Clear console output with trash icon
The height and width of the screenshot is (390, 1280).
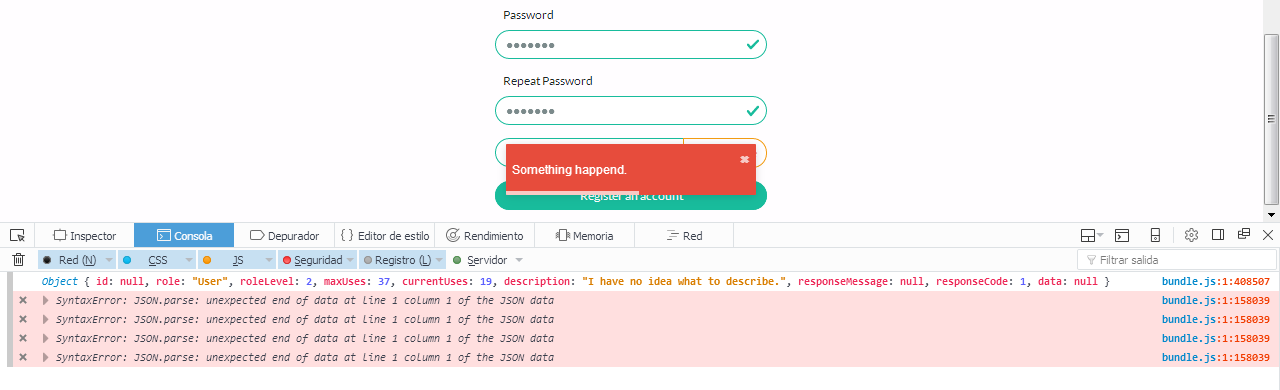pos(18,260)
